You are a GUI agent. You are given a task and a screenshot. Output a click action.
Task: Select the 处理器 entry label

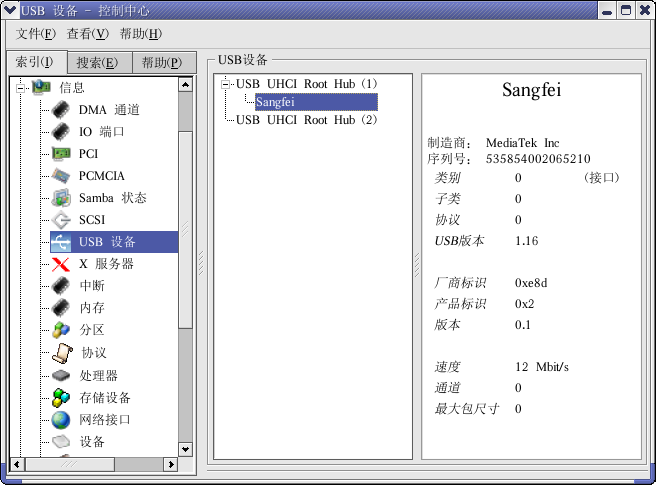[x=99, y=375]
